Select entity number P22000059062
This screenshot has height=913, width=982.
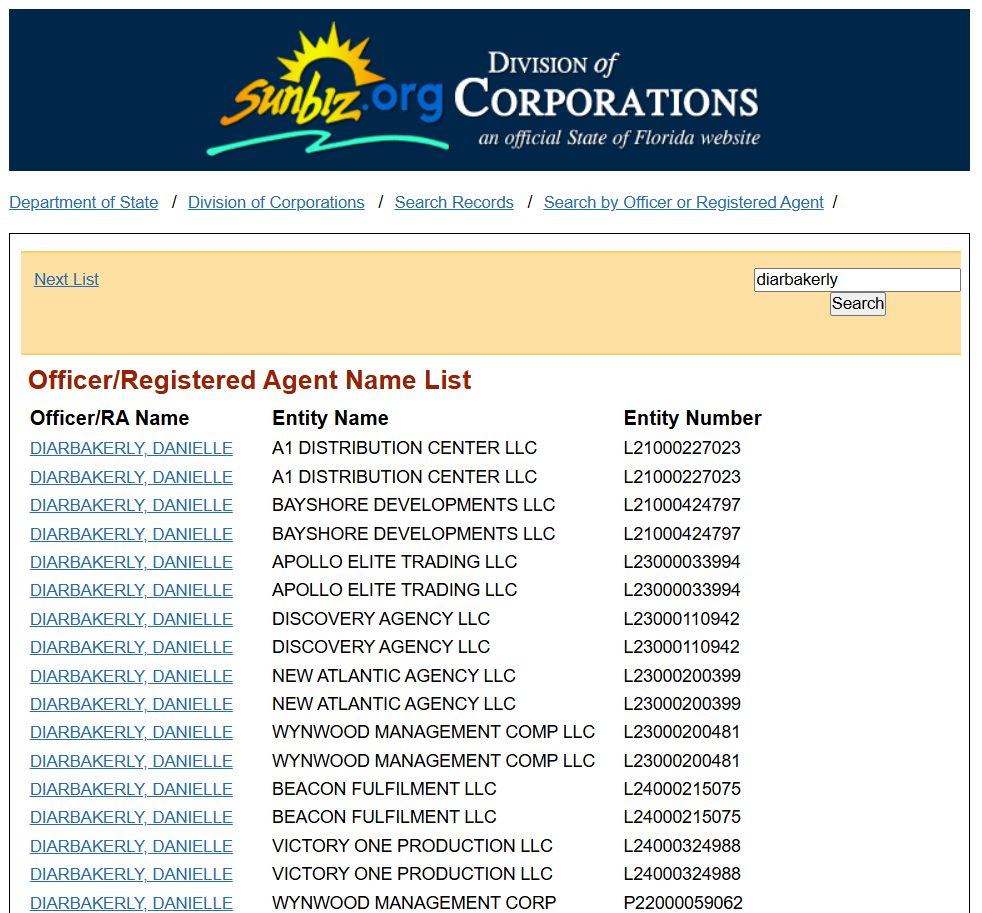683,903
